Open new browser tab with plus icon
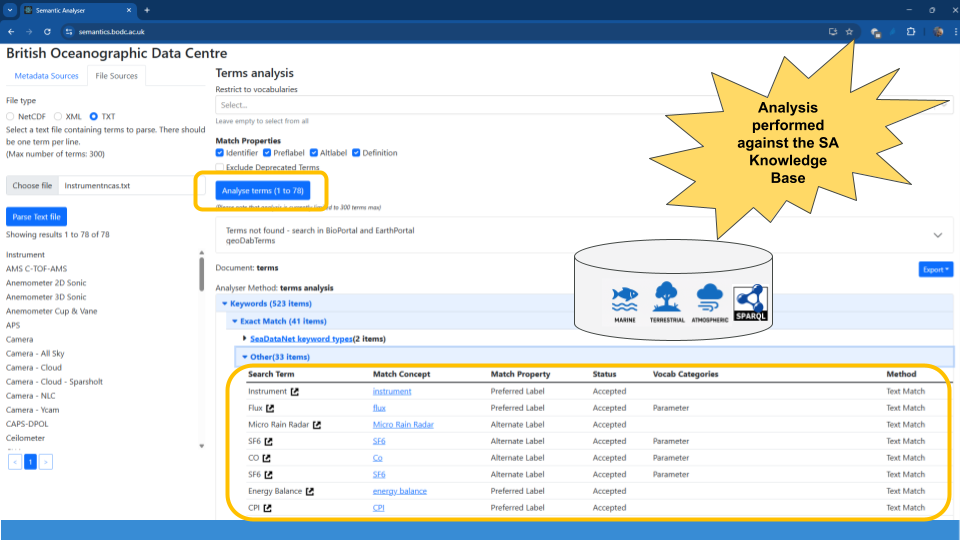This screenshot has width=960, height=540. pyautogui.click(x=147, y=10)
